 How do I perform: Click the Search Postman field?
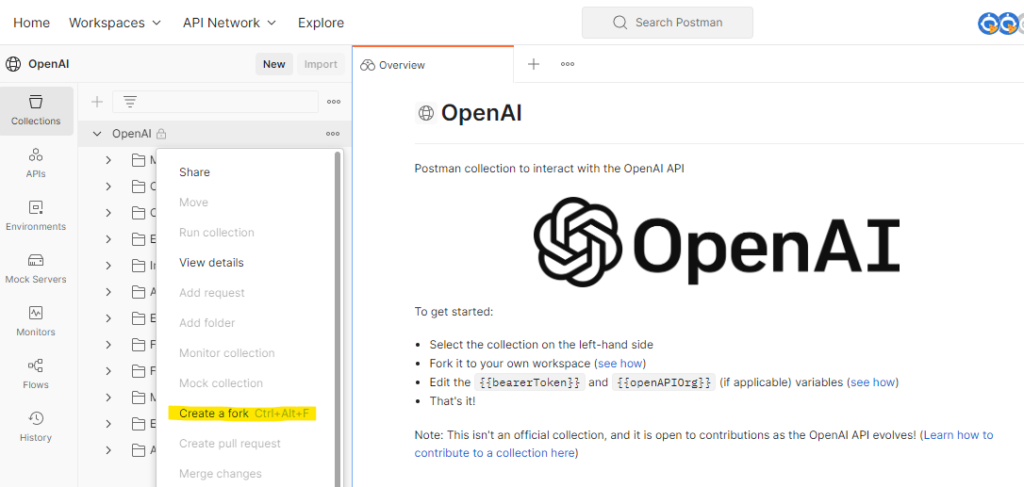[667, 22]
